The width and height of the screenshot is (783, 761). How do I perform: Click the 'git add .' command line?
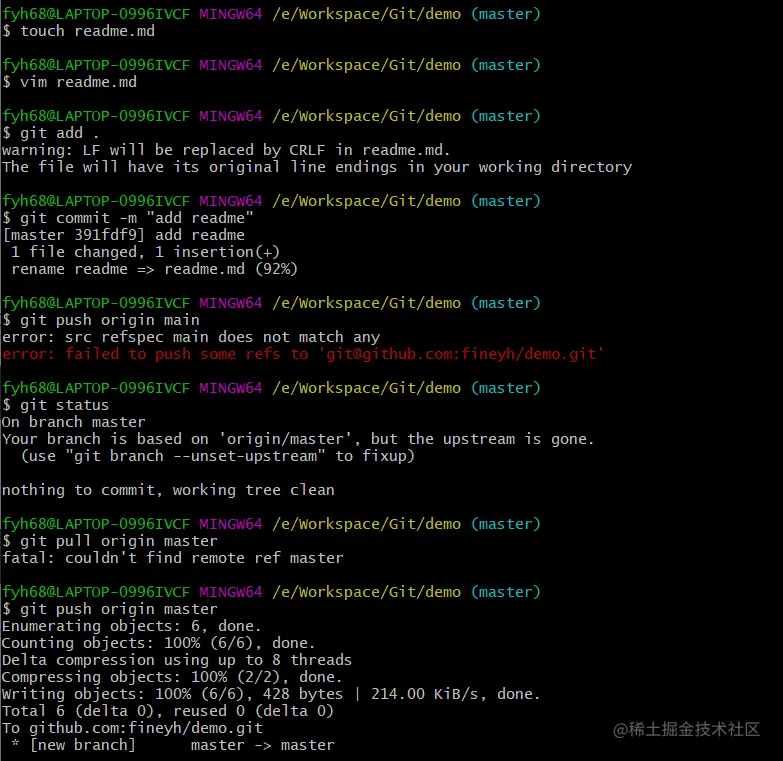tap(50, 133)
